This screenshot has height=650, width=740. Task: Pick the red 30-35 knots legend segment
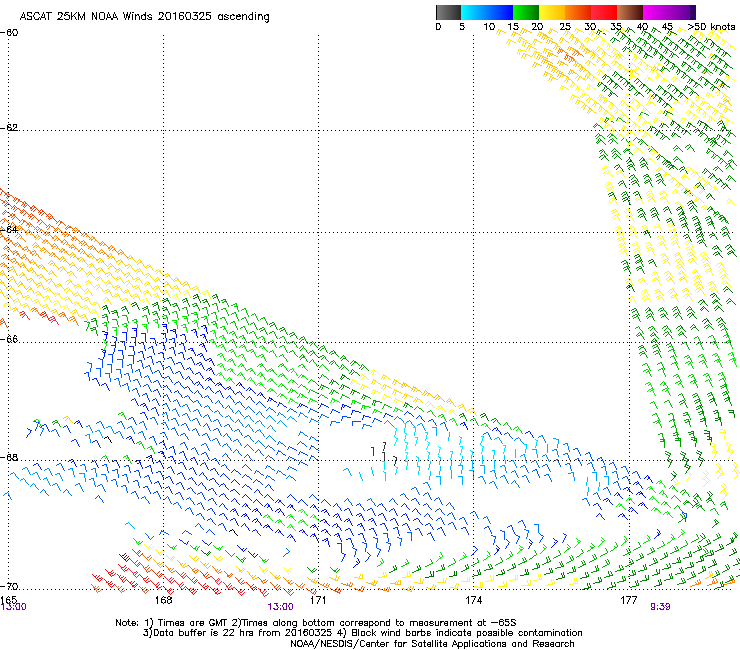point(604,12)
